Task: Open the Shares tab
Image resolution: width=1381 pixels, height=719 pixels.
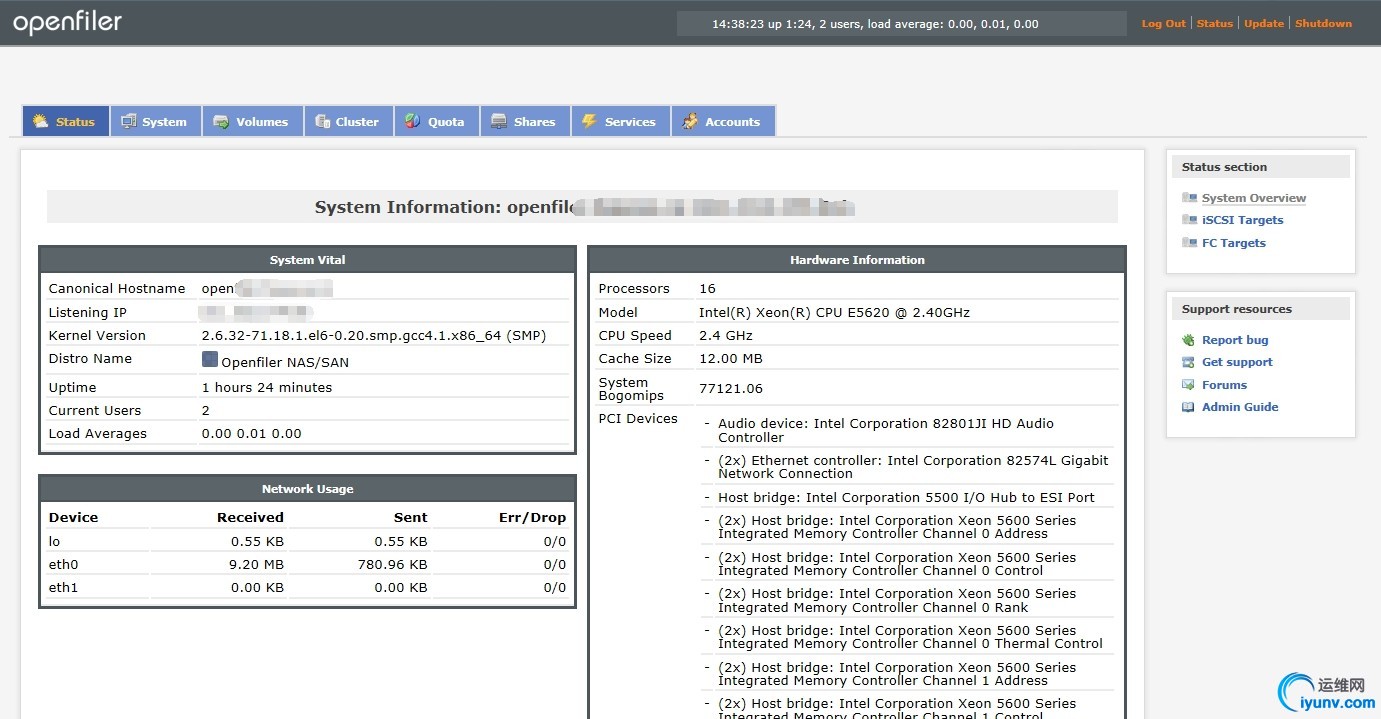Action: click(525, 122)
